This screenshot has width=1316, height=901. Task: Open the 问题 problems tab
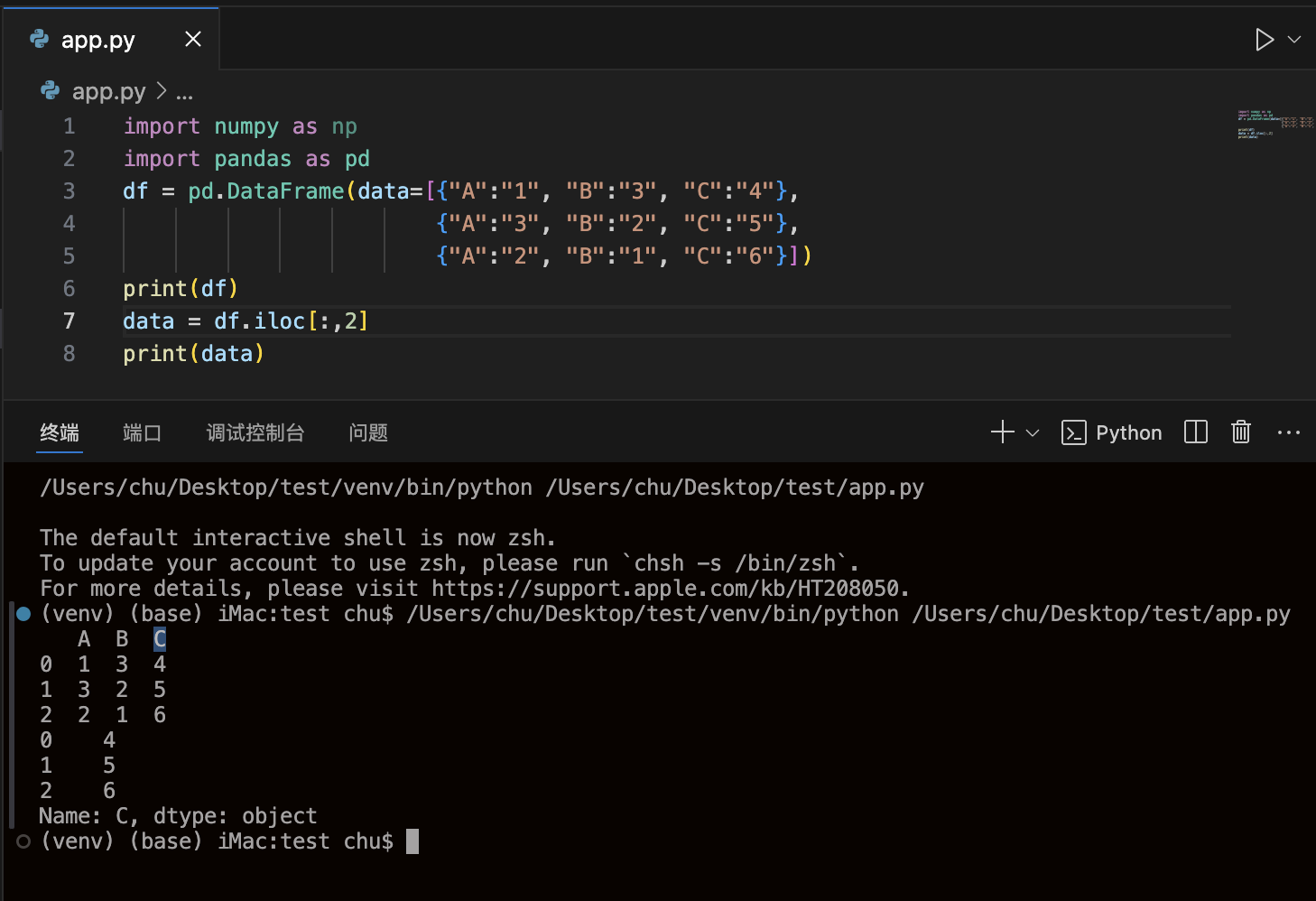coord(368,433)
